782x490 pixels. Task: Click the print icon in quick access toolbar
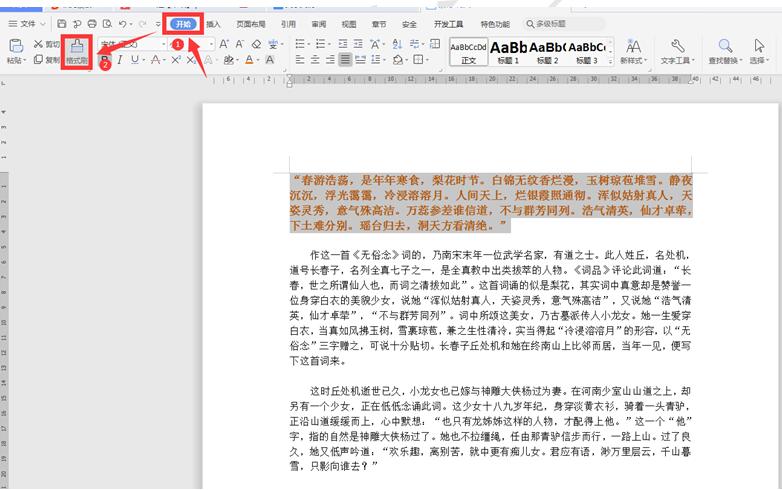tap(92, 23)
